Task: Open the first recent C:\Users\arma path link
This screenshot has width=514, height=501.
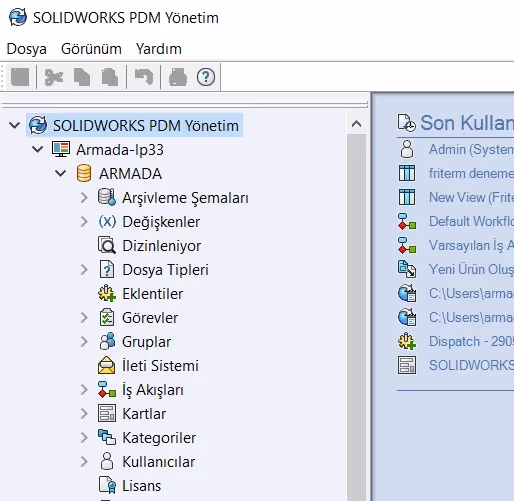Action: coord(471,293)
